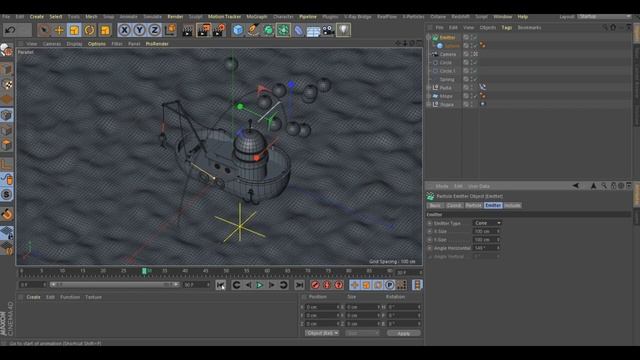This screenshot has height=360, width=640.
Task: Toggle visibility dots for Camera object
Action: [471, 54]
